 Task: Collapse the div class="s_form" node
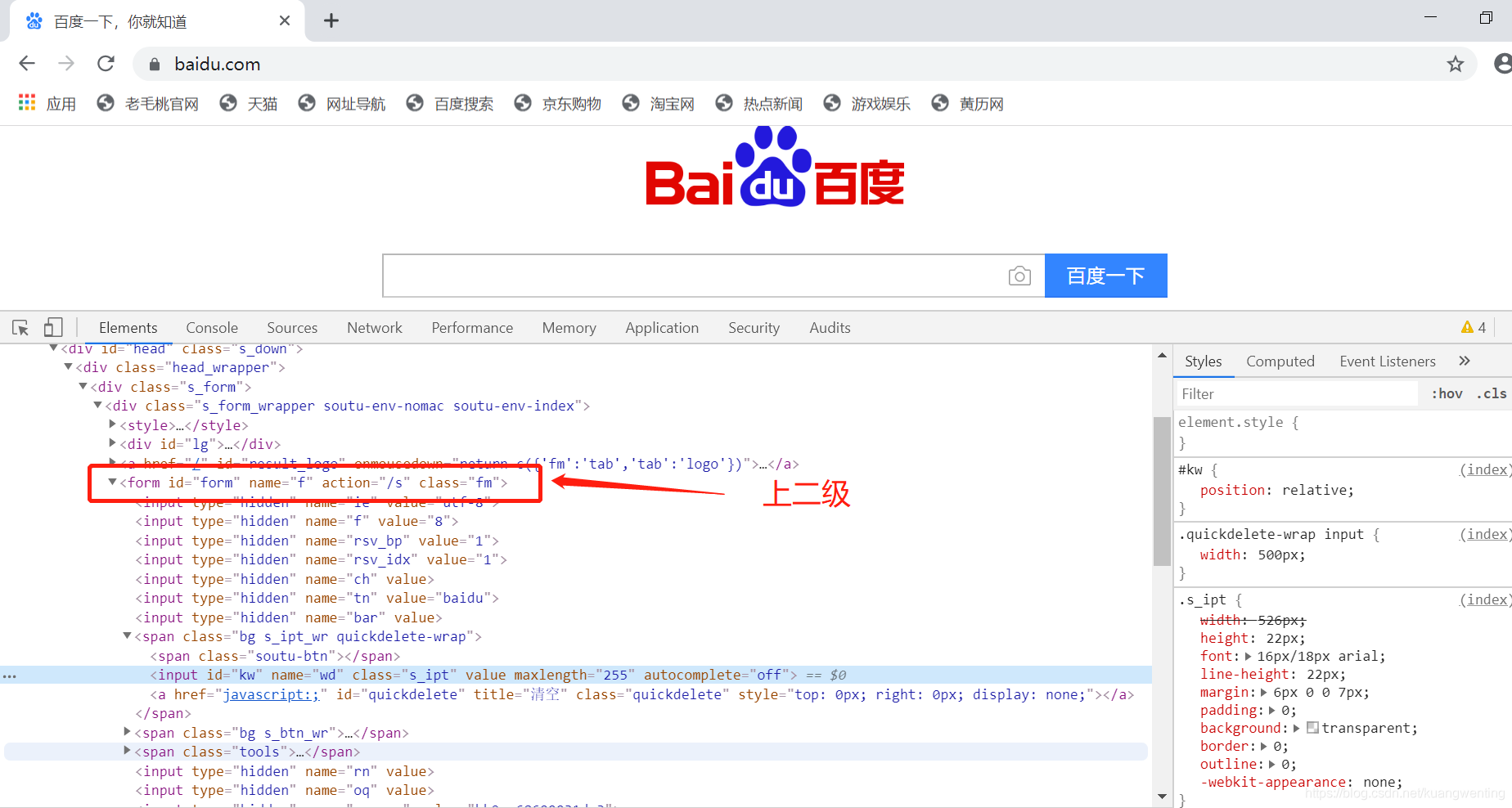tap(83, 386)
